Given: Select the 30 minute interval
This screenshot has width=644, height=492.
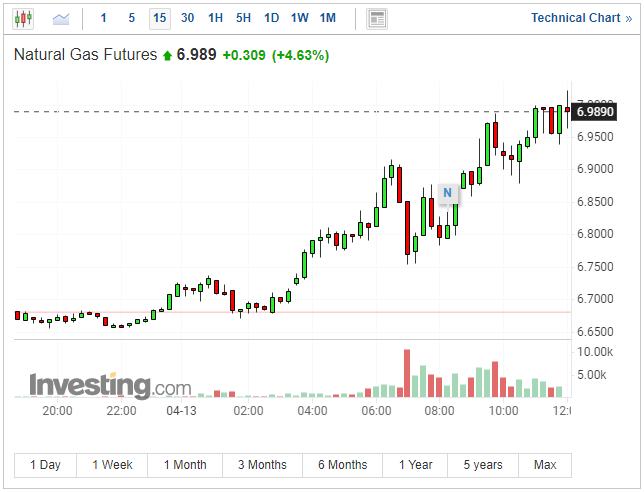Looking at the screenshot, I should (x=188, y=18).
